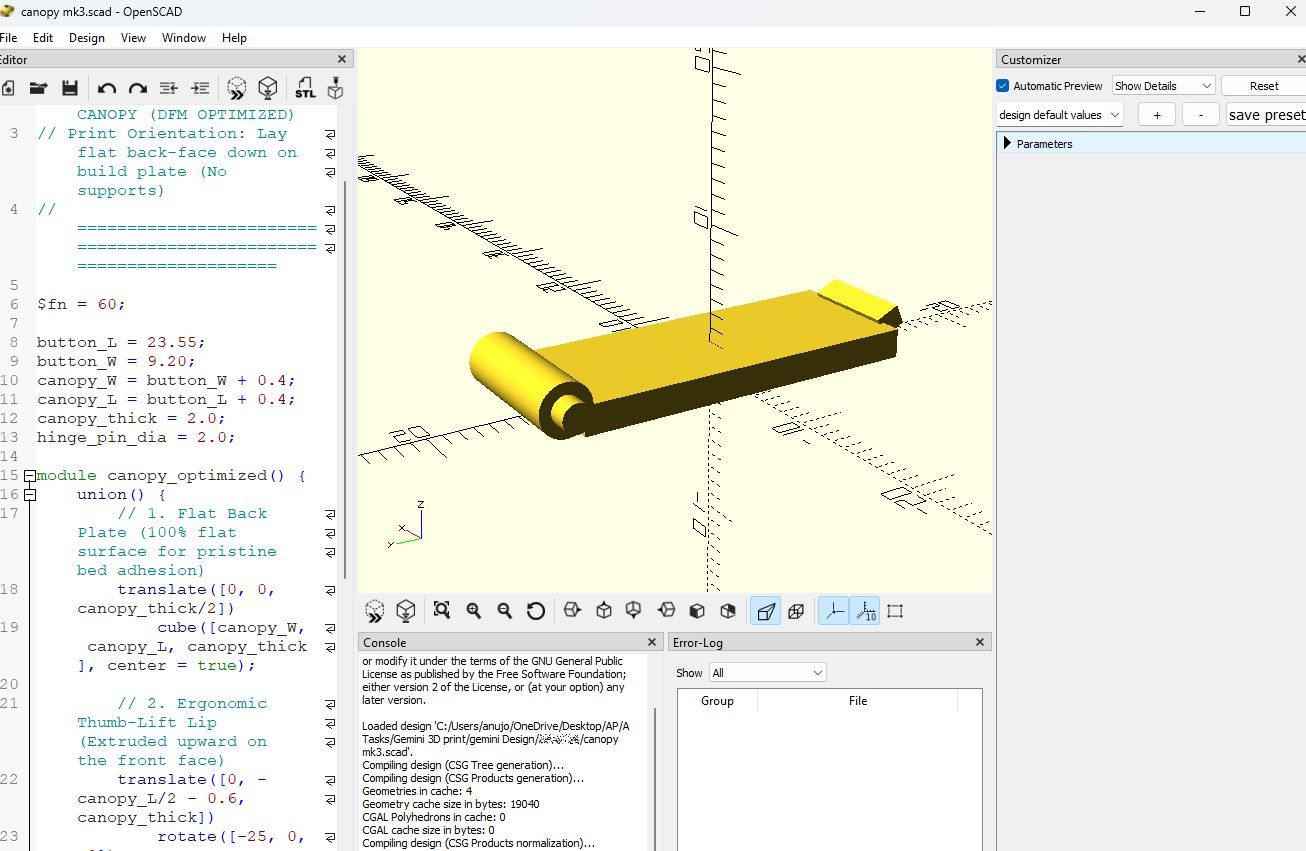Save the file with the floppy icon
This screenshot has width=1306, height=851.
pyautogui.click(x=69, y=89)
